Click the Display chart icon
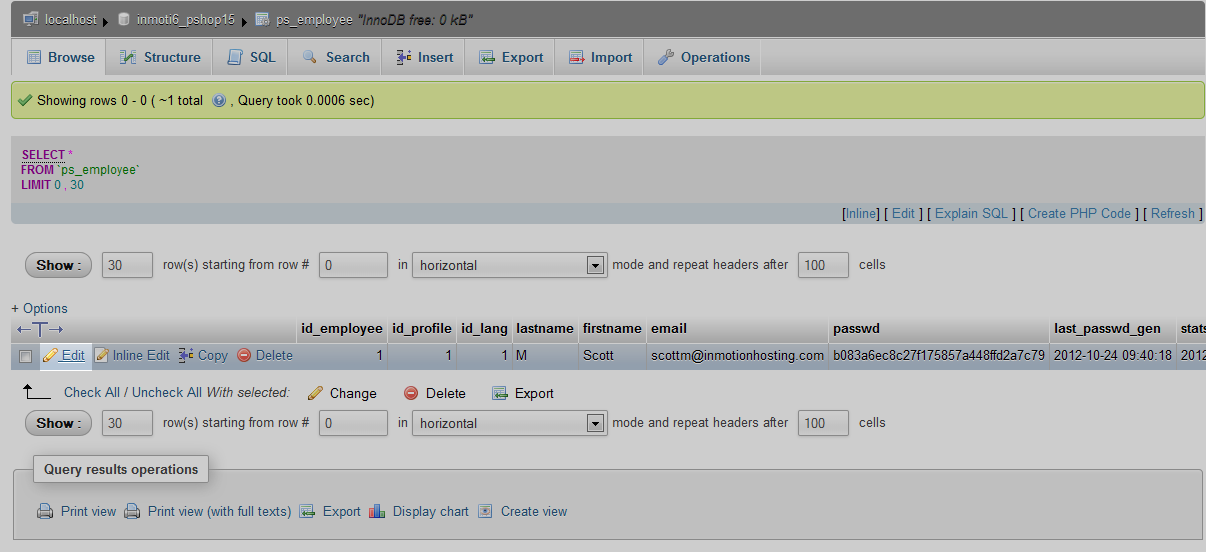Screen dimensions: 1206x552 [377, 512]
